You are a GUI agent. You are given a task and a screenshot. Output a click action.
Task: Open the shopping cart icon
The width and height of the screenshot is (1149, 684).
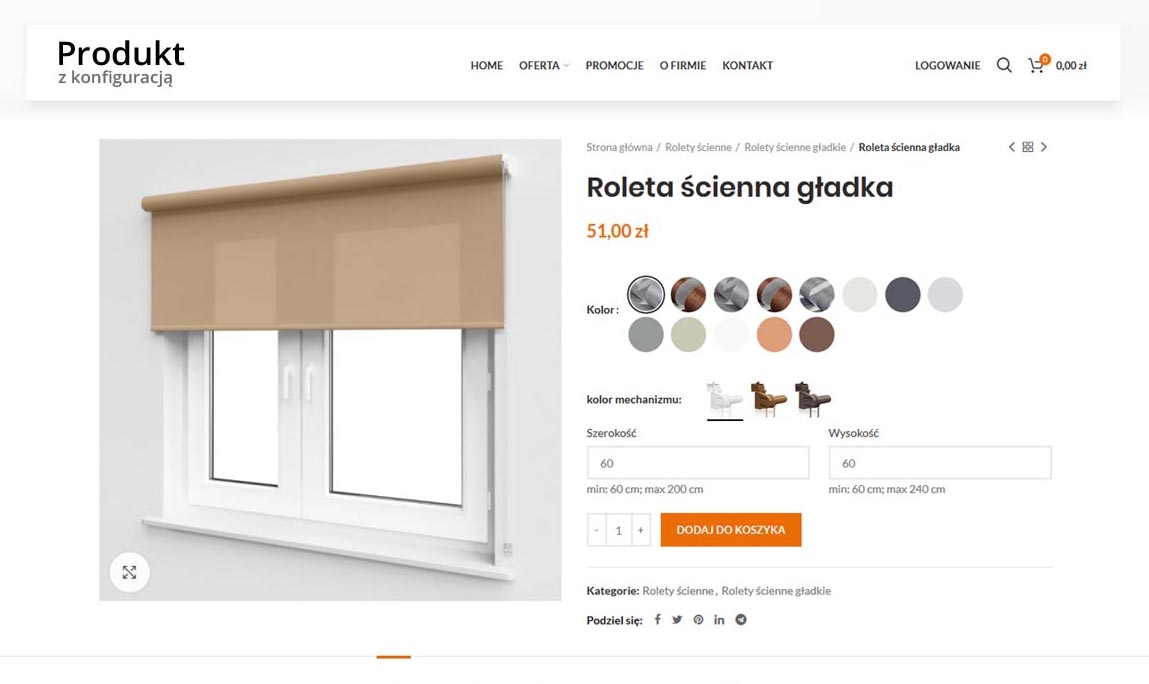1036,66
